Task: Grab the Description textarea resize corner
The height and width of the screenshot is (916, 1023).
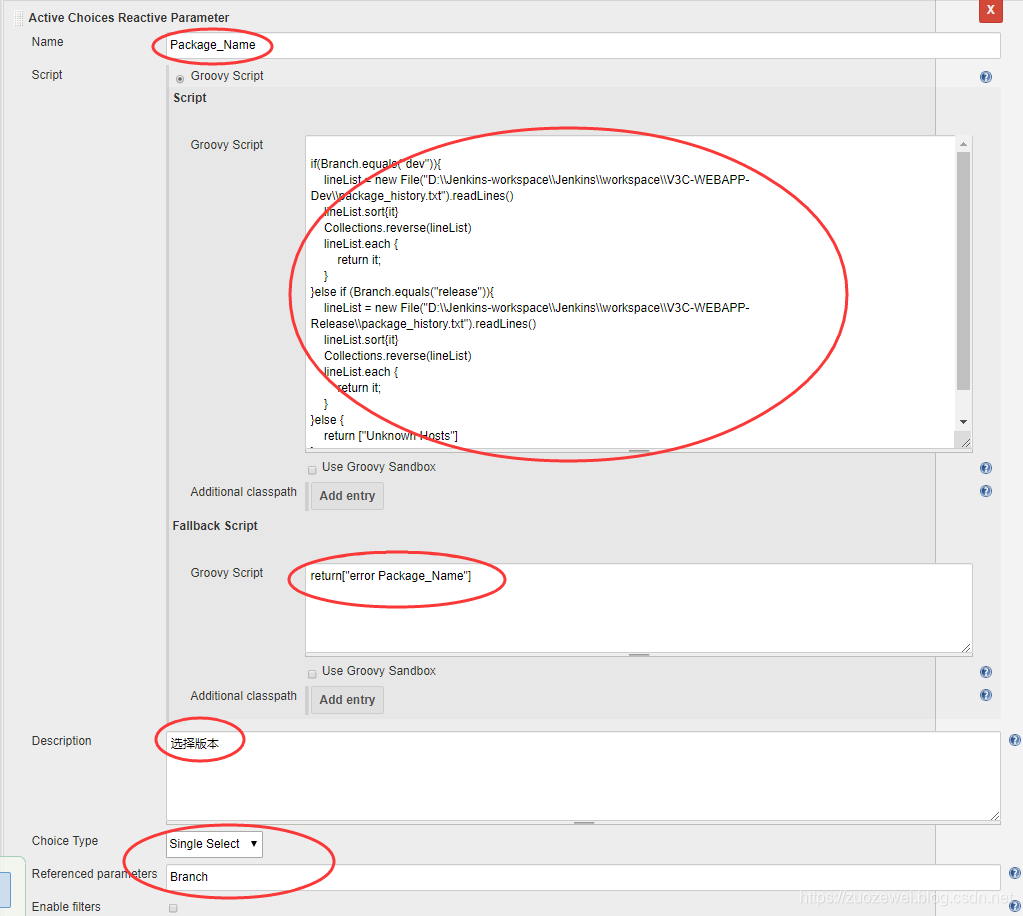Action: [x=994, y=816]
